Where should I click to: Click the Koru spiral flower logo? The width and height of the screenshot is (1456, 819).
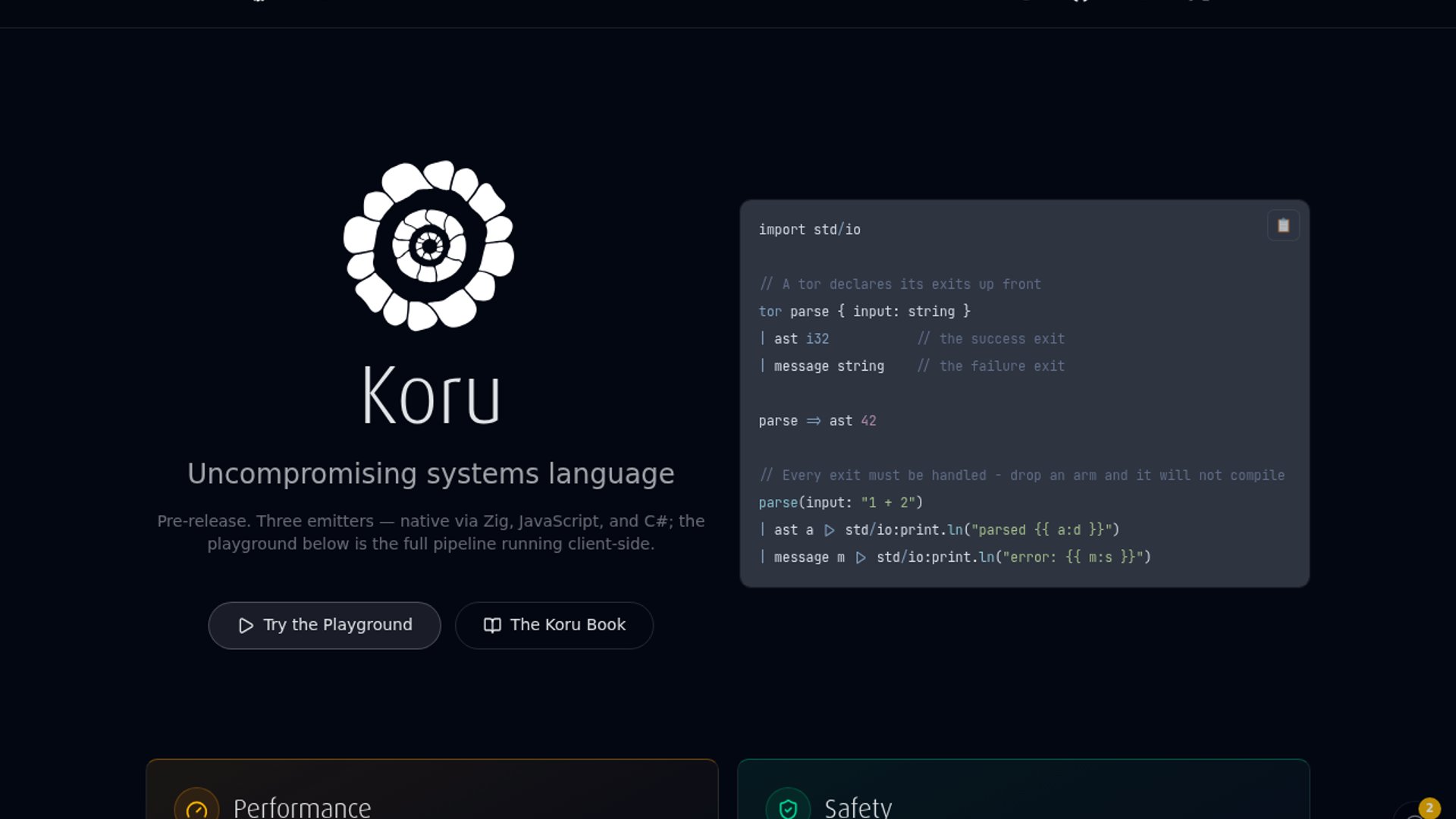tap(429, 246)
